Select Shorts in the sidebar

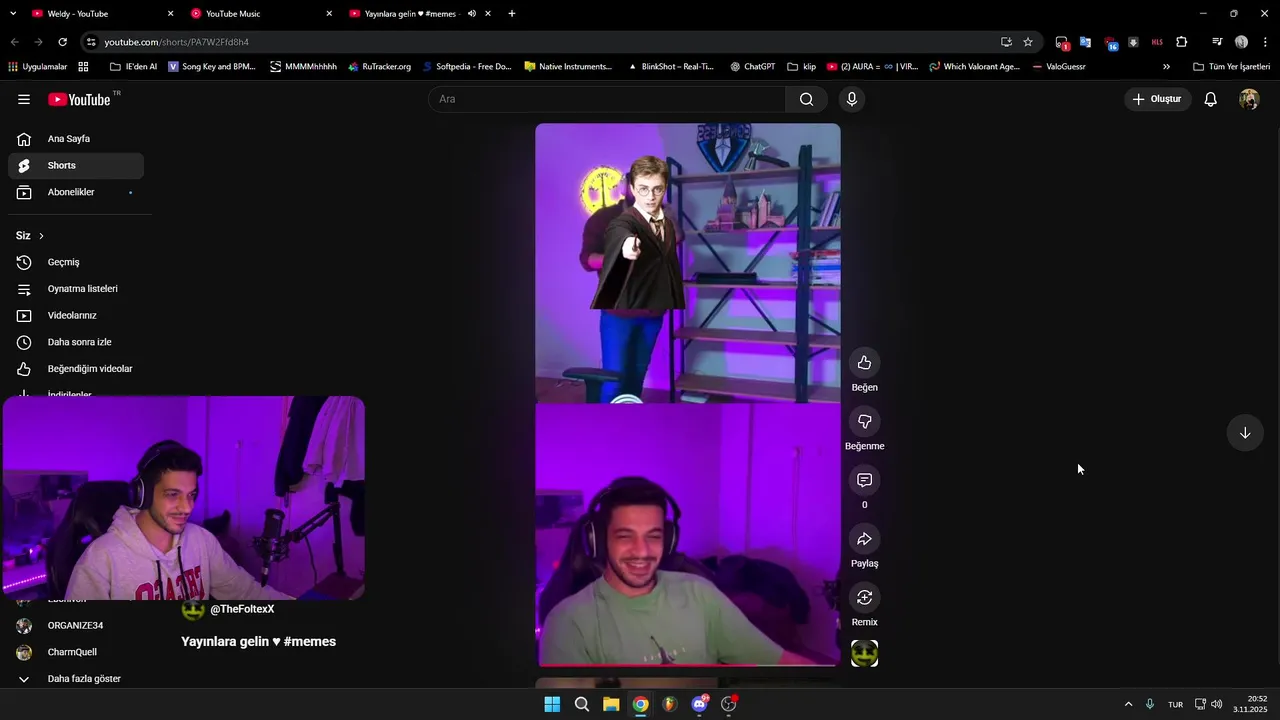[x=76, y=166]
